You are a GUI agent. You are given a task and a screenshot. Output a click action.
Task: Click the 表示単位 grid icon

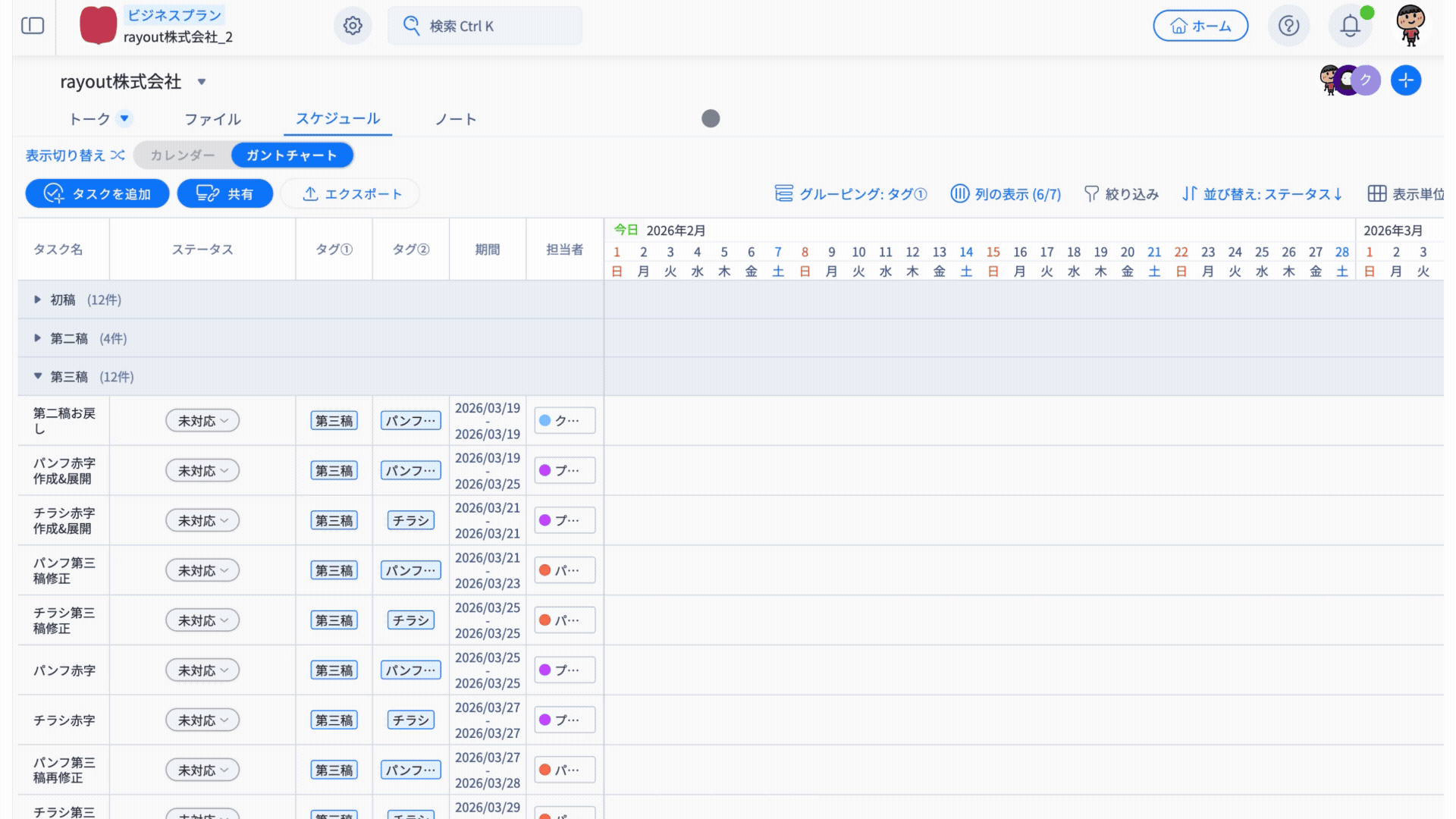(1376, 194)
